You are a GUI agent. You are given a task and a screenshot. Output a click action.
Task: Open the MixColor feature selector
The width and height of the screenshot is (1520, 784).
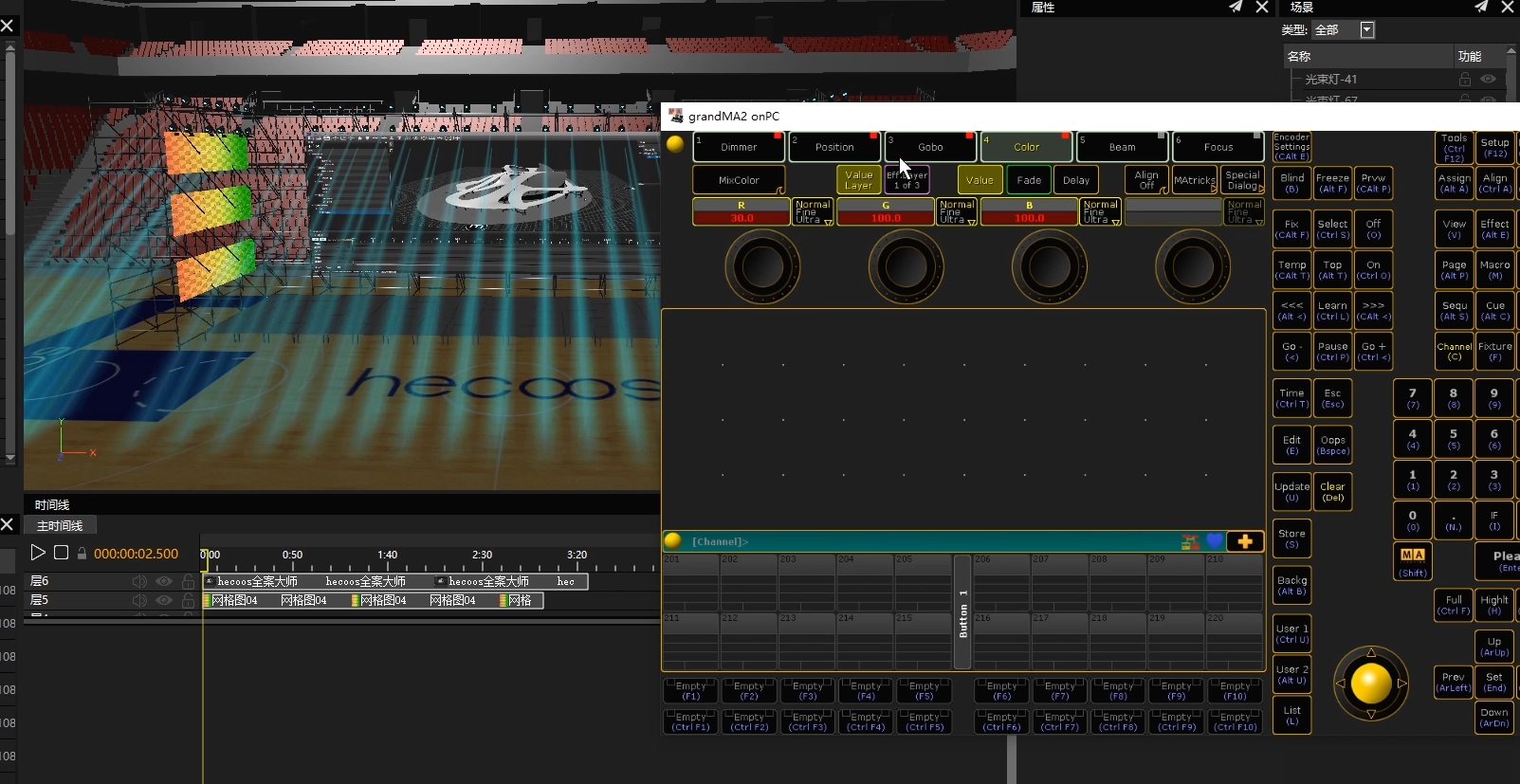coord(739,180)
